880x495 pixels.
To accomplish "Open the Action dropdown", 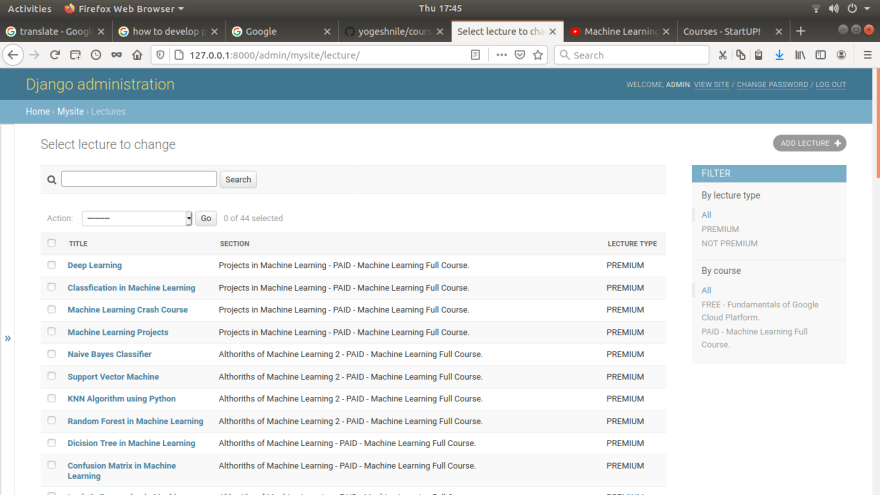I will (x=137, y=218).
